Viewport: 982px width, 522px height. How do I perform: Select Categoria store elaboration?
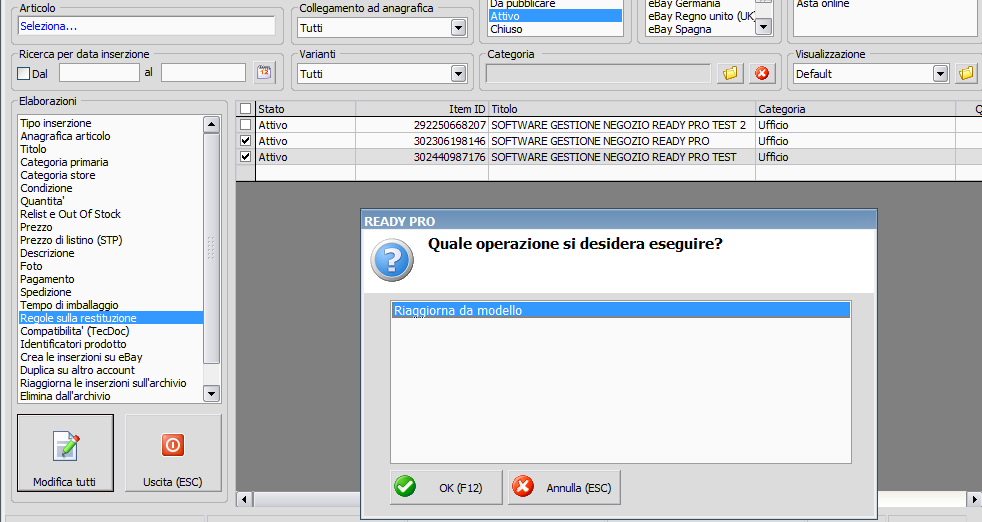[58, 175]
